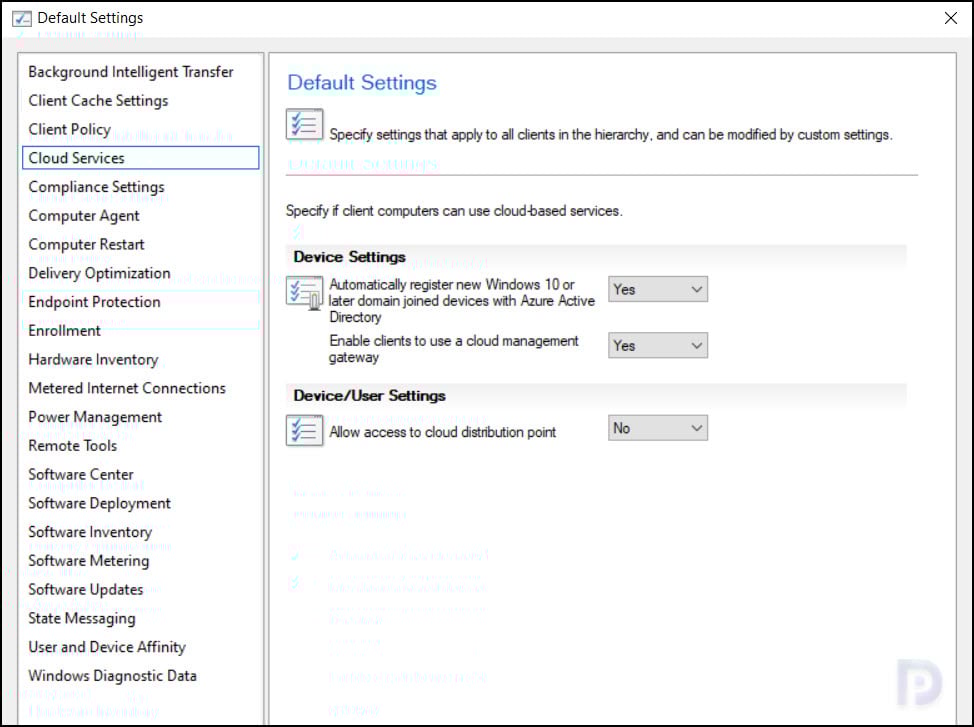Screen dimensions: 974x727
Task: Click 'Automatically register new Windows 10' label
Action: [x=462, y=301]
